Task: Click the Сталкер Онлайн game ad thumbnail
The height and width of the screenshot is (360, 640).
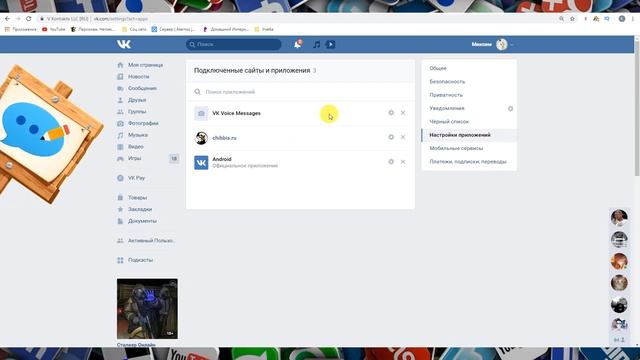Action: (147, 309)
